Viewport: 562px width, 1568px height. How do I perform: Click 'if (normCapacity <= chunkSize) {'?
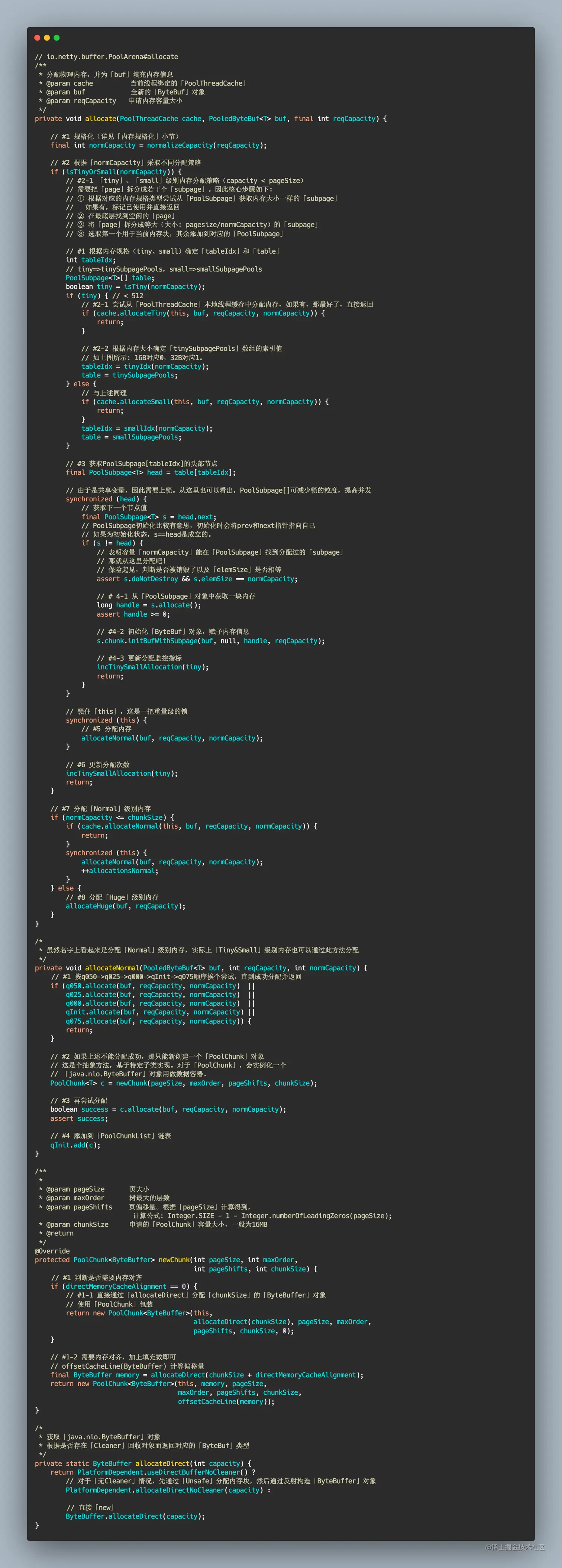click(x=112, y=817)
